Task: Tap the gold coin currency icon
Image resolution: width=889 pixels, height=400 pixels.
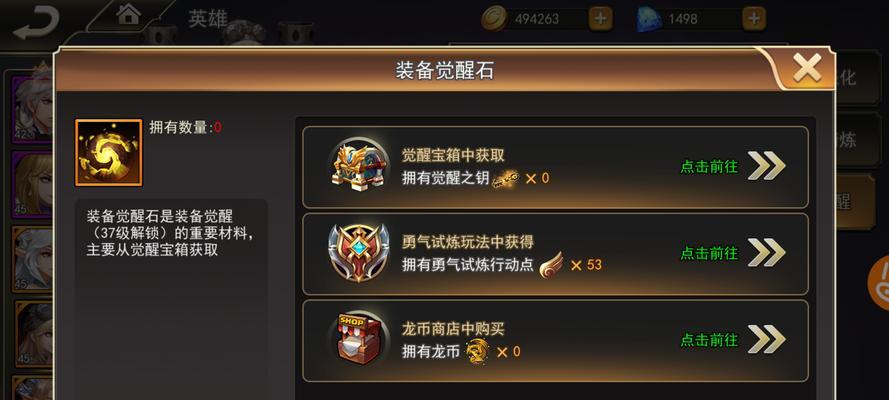Action: 494,19
